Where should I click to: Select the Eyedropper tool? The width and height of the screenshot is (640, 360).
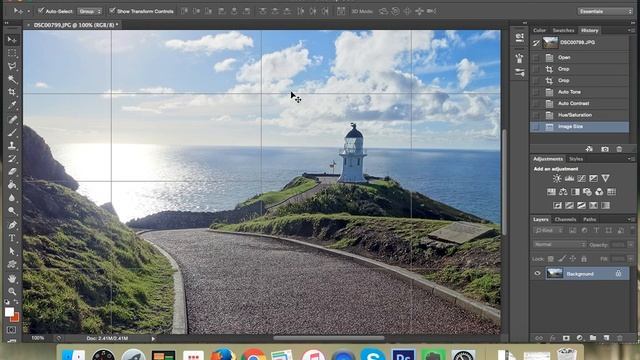(x=12, y=105)
